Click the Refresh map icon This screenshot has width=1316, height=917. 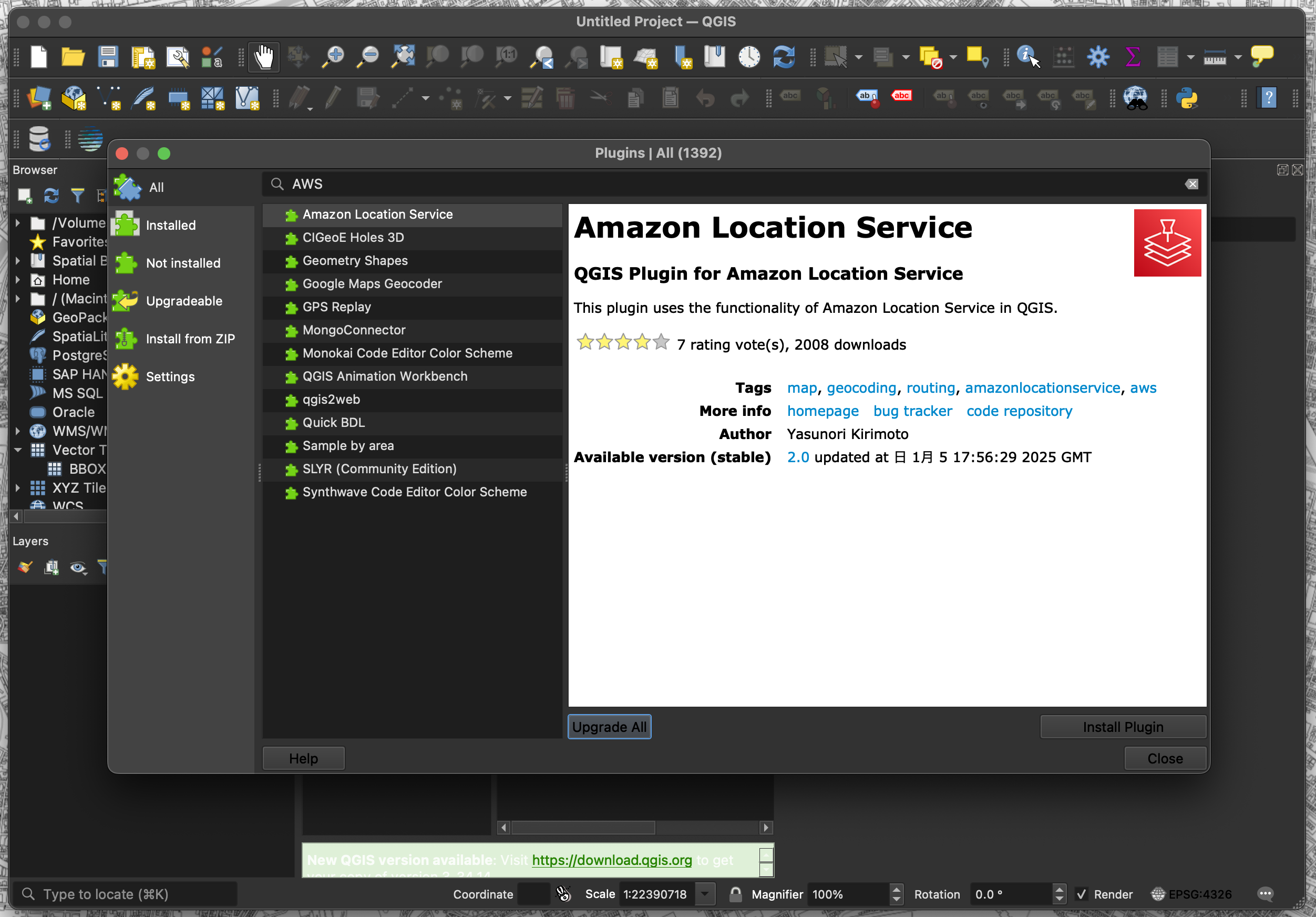(x=784, y=57)
